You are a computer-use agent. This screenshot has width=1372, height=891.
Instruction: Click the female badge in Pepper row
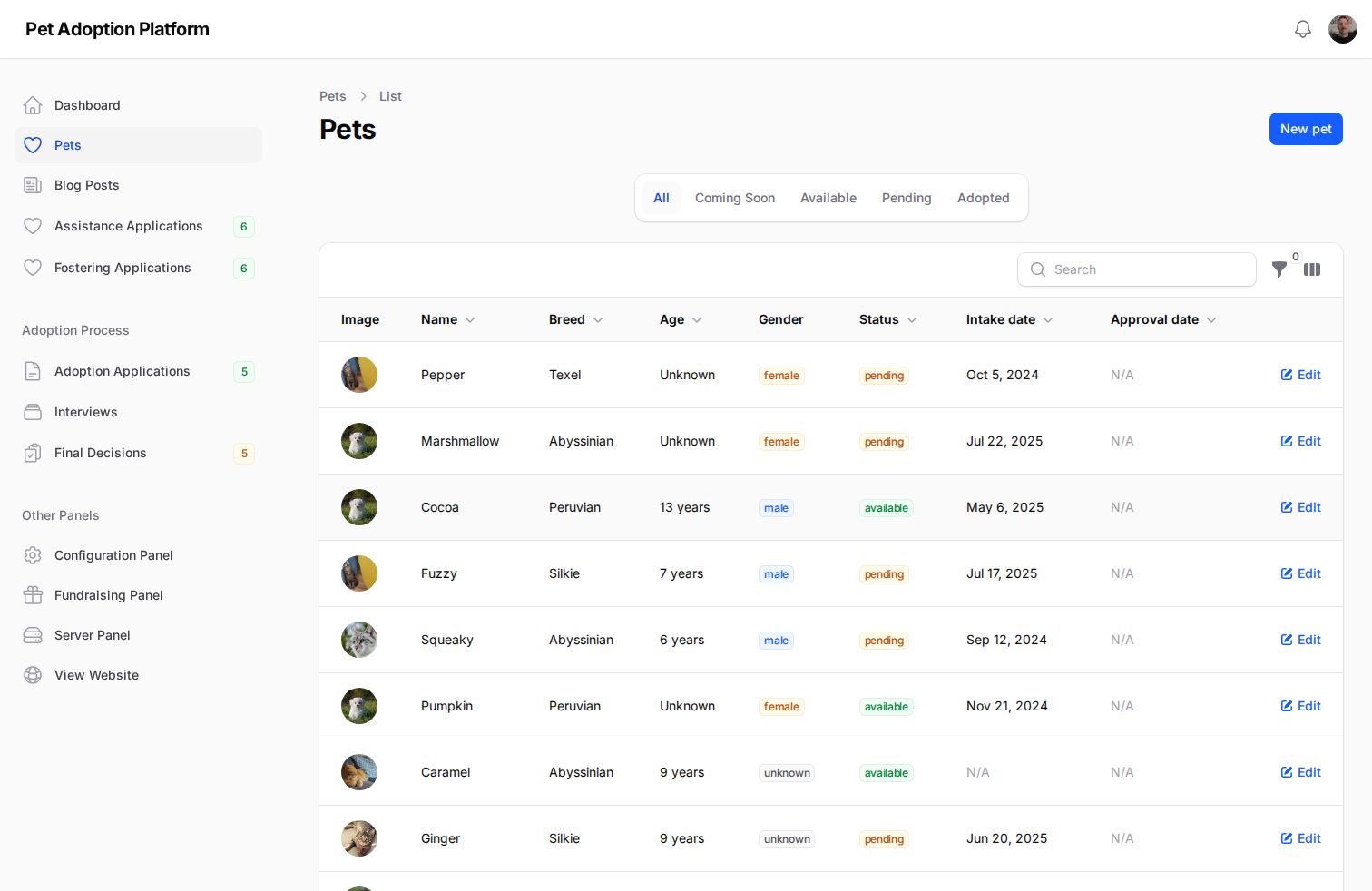pos(781,376)
